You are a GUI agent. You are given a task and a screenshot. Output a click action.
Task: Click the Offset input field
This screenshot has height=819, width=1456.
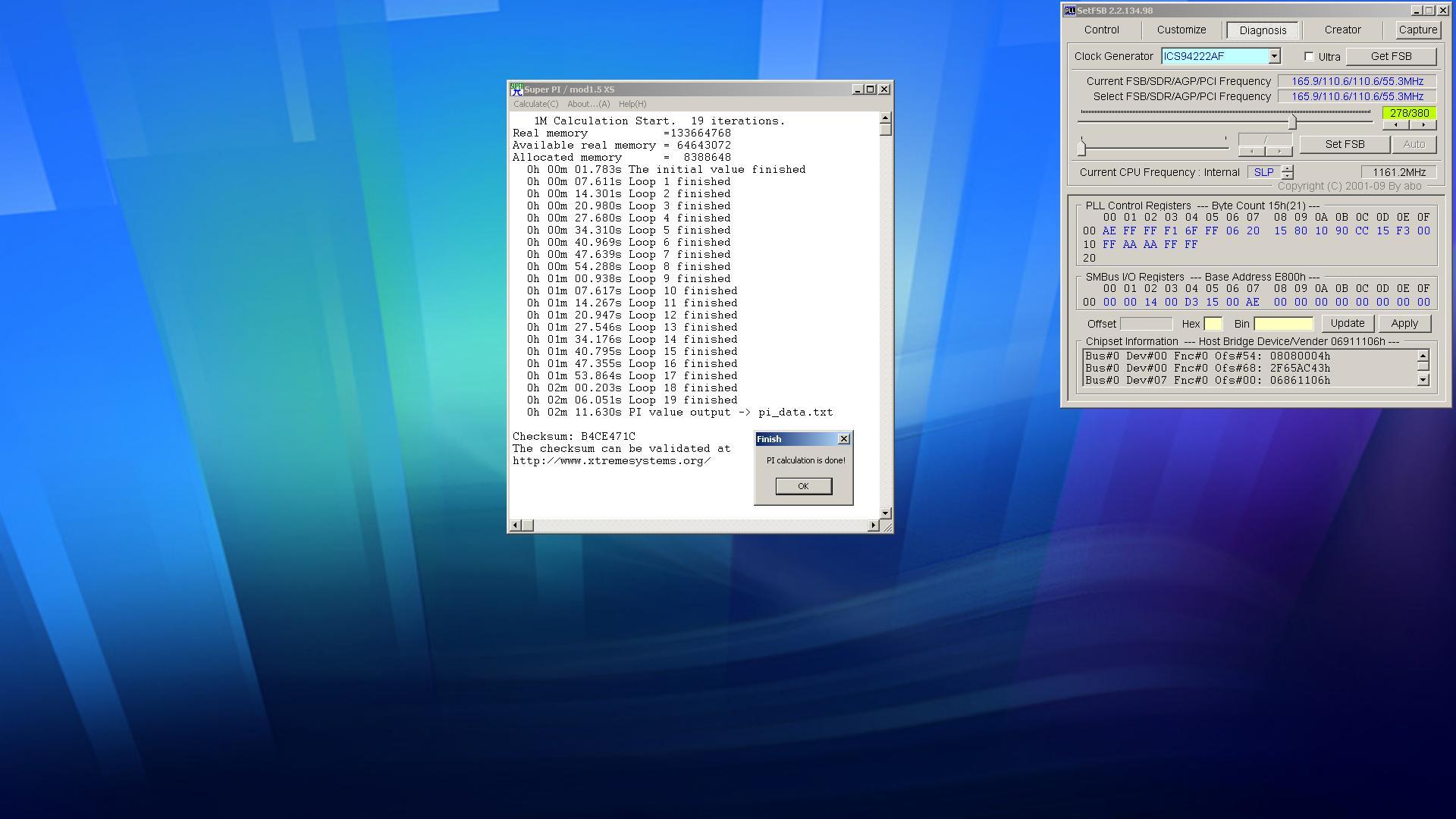point(1146,324)
